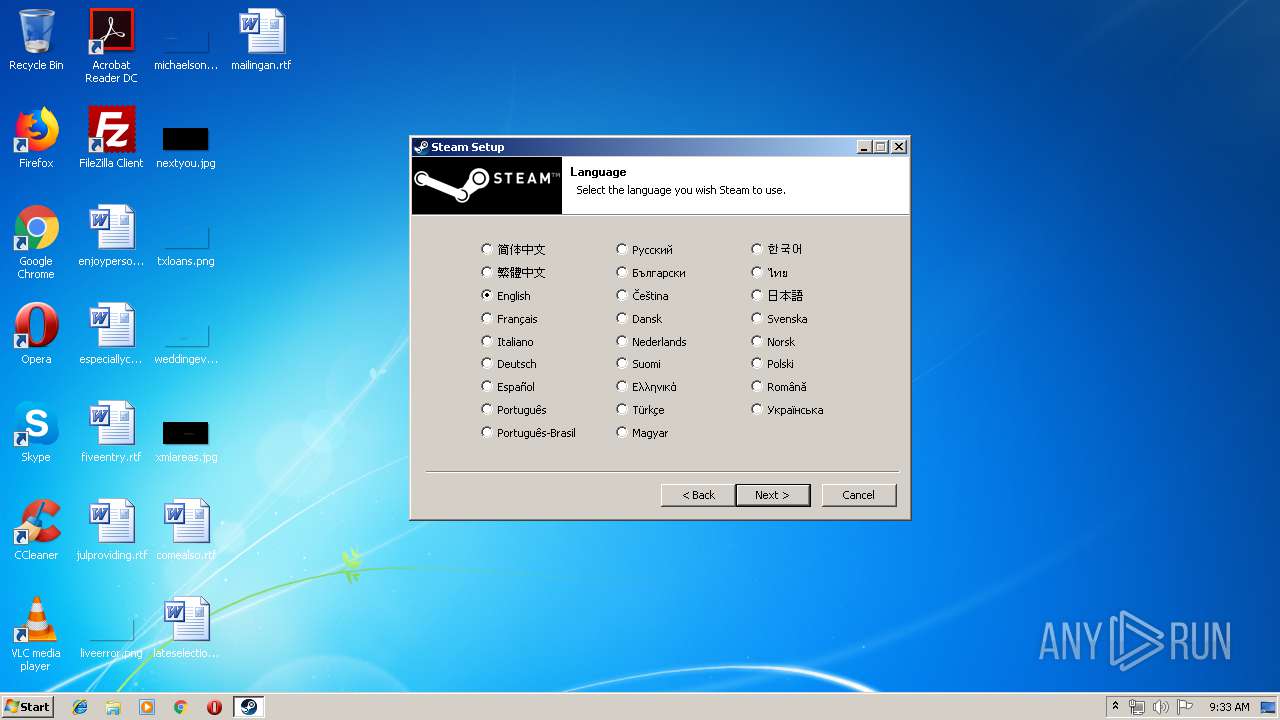Click the Next button in Steam Setup
Image resolution: width=1280 pixels, height=720 pixels.
coord(772,495)
